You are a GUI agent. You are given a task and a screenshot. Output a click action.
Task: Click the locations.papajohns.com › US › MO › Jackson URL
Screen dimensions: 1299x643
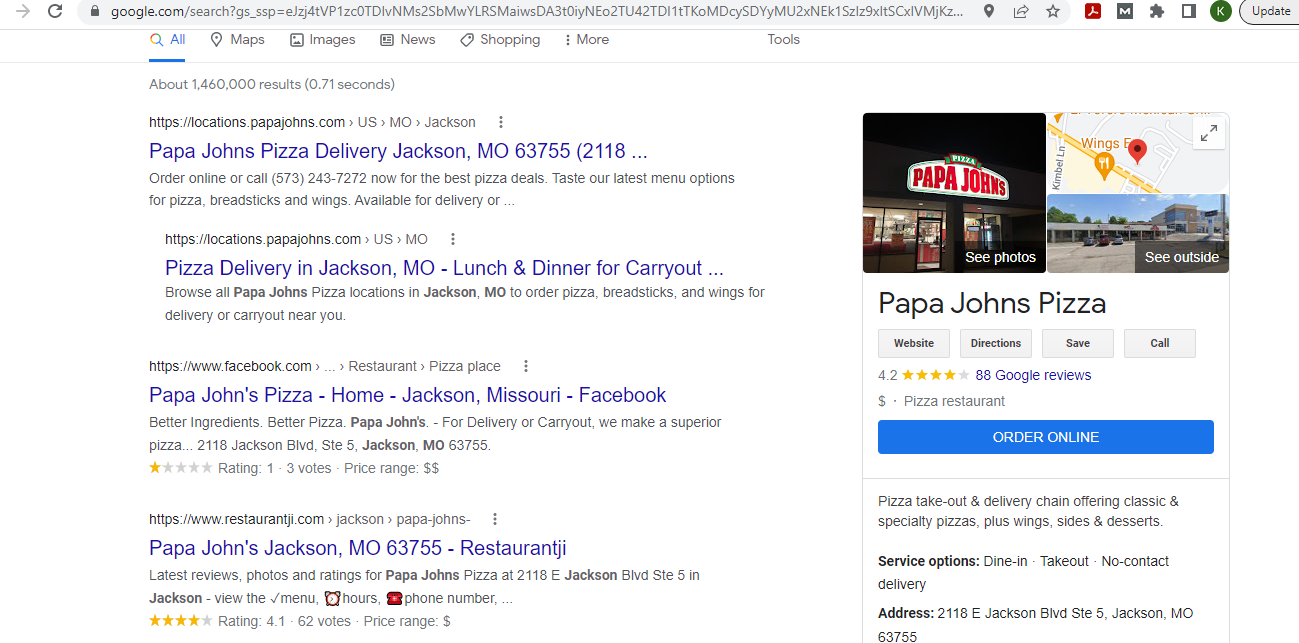pyautogui.click(x=312, y=122)
